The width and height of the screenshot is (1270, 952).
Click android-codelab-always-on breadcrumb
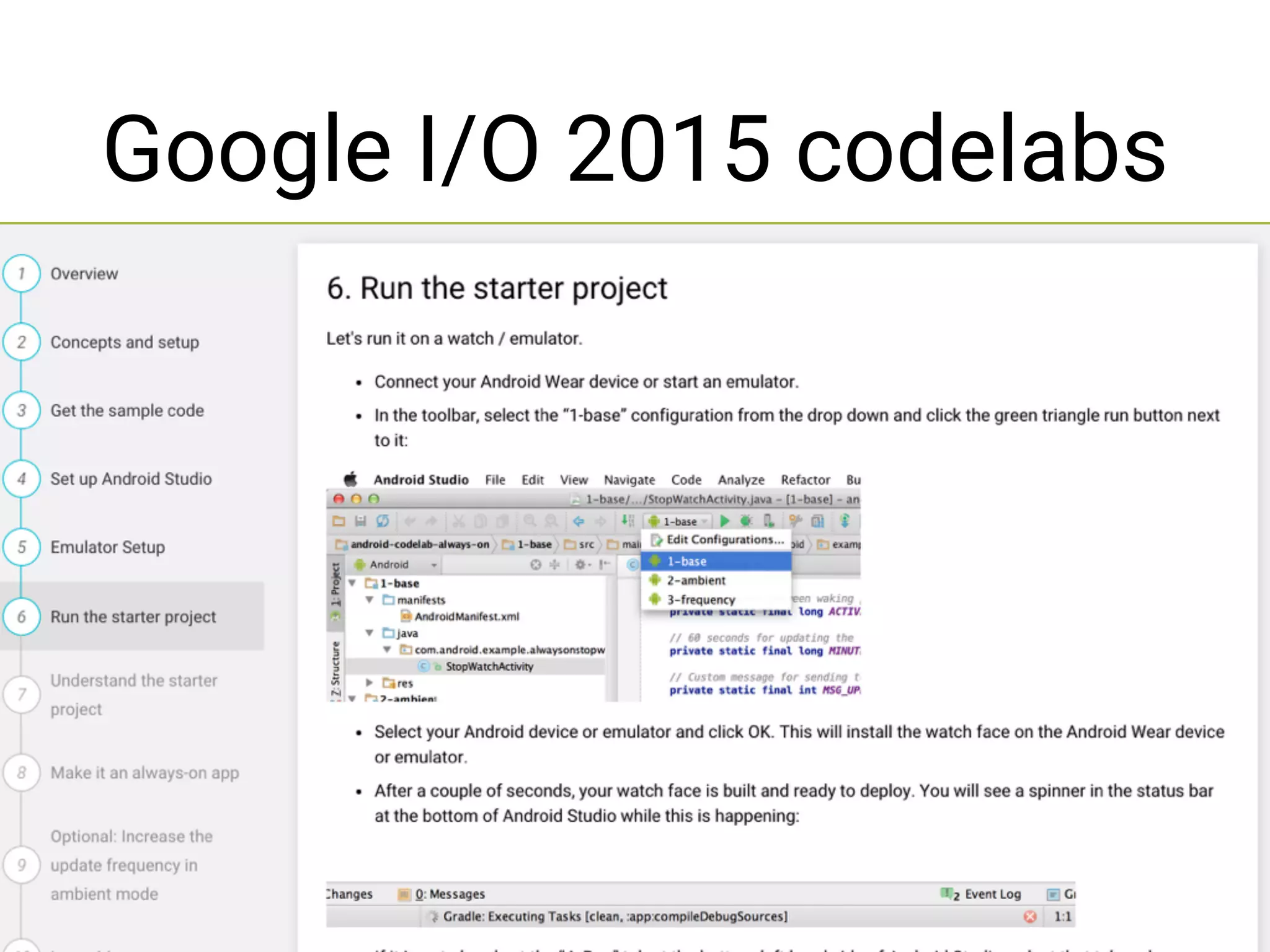pos(413,544)
